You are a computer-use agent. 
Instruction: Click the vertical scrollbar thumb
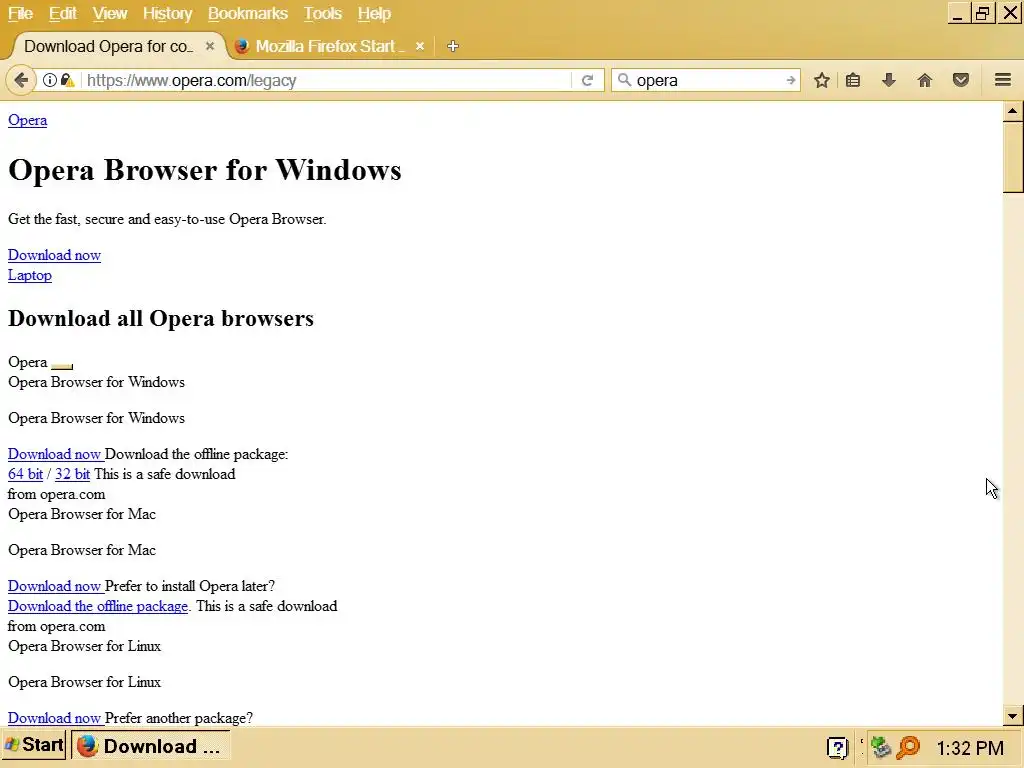click(x=1012, y=157)
